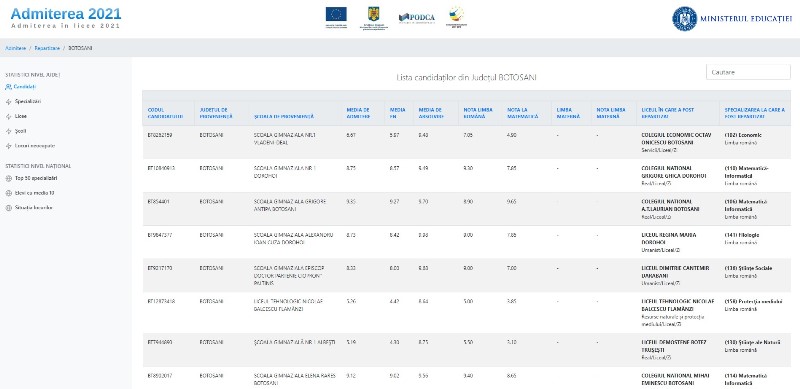Open the Candidați sidebar item
The height and width of the screenshot is (389, 800).
[x=25, y=87]
